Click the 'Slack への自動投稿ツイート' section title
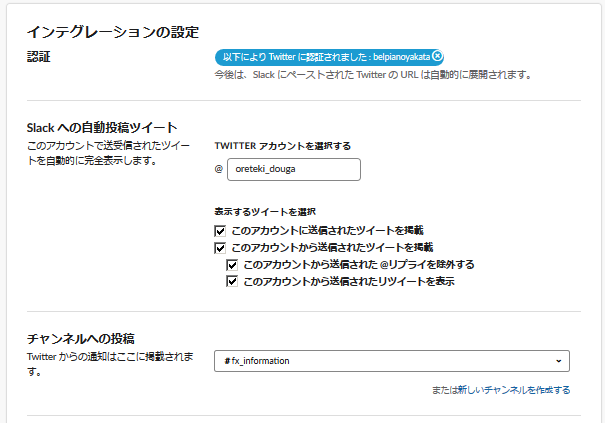 102,127
